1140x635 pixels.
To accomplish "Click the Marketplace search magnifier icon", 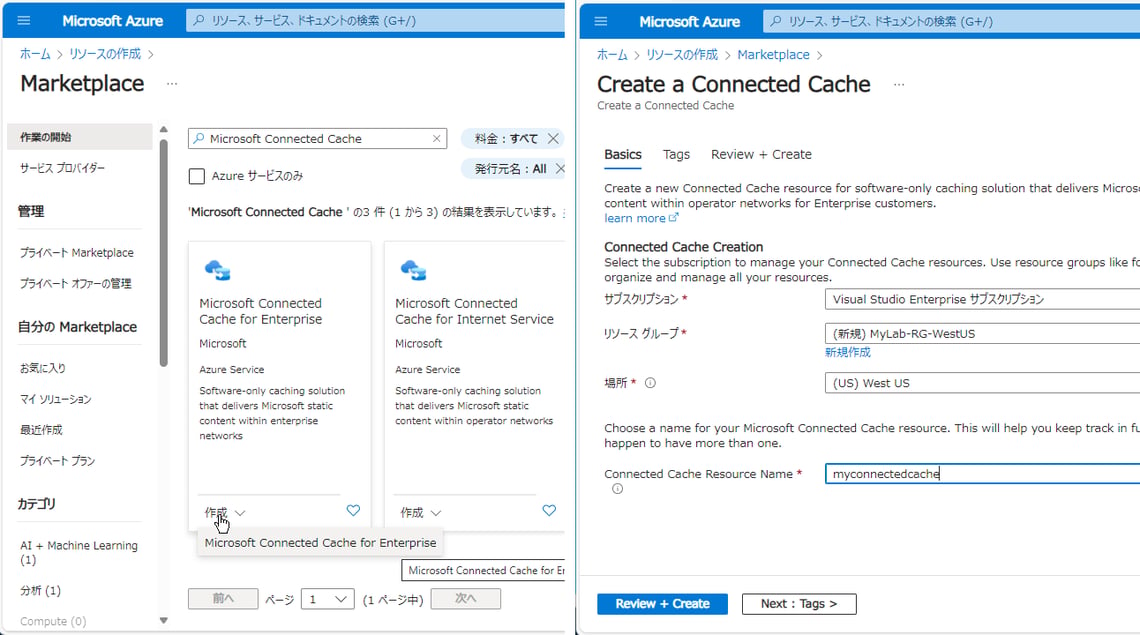I will click(x=198, y=138).
